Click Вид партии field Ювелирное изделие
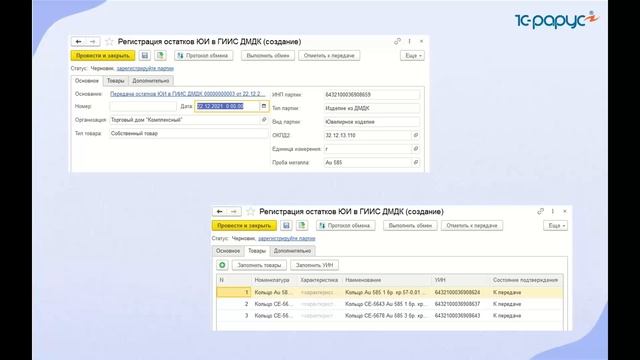The width and height of the screenshot is (640, 360). (371, 122)
